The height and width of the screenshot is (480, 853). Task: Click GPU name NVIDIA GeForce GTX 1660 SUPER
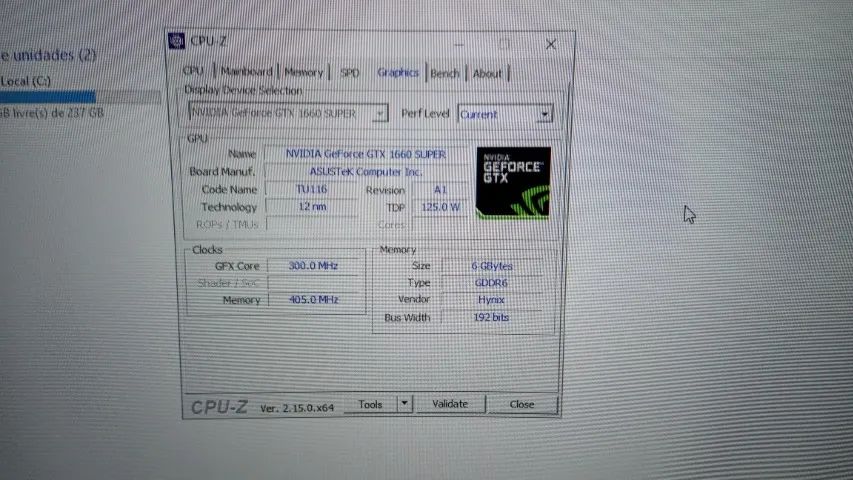366,154
